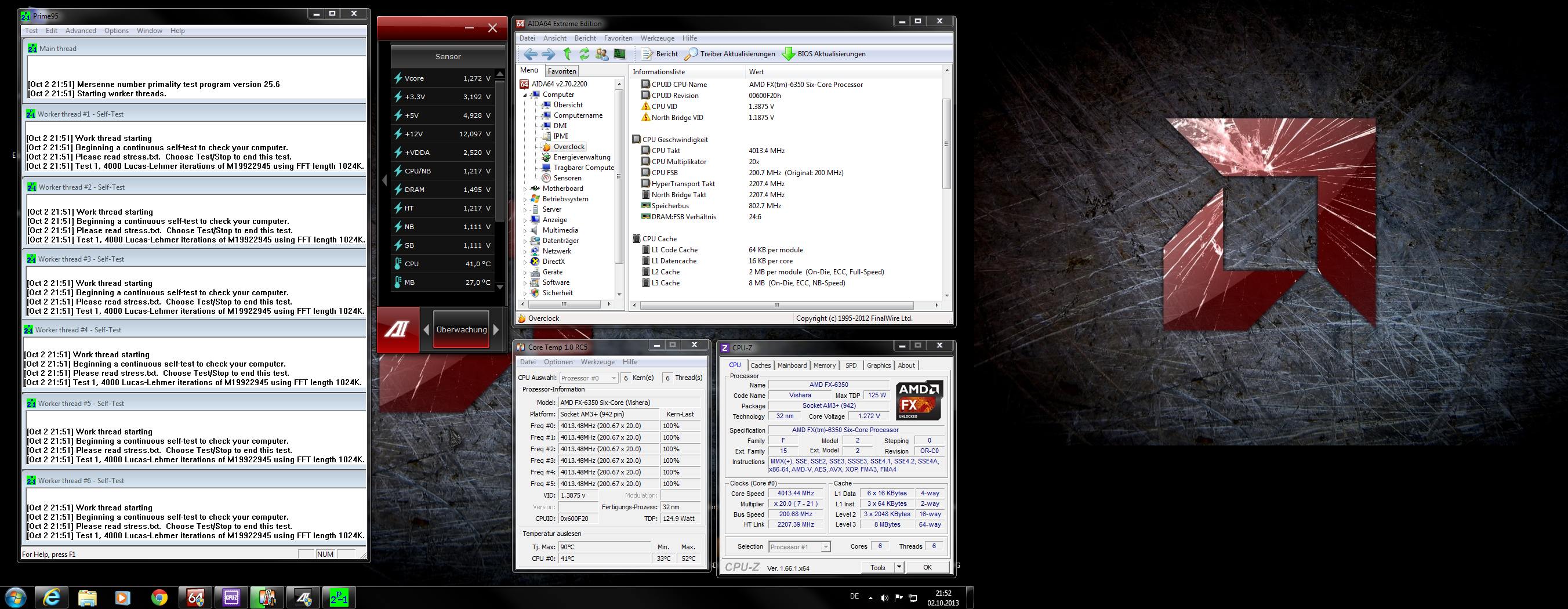Click Treiber Aktualisierungen in AIDA64 toolbar
The width and height of the screenshot is (1568, 609).
click(x=730, y=54)
